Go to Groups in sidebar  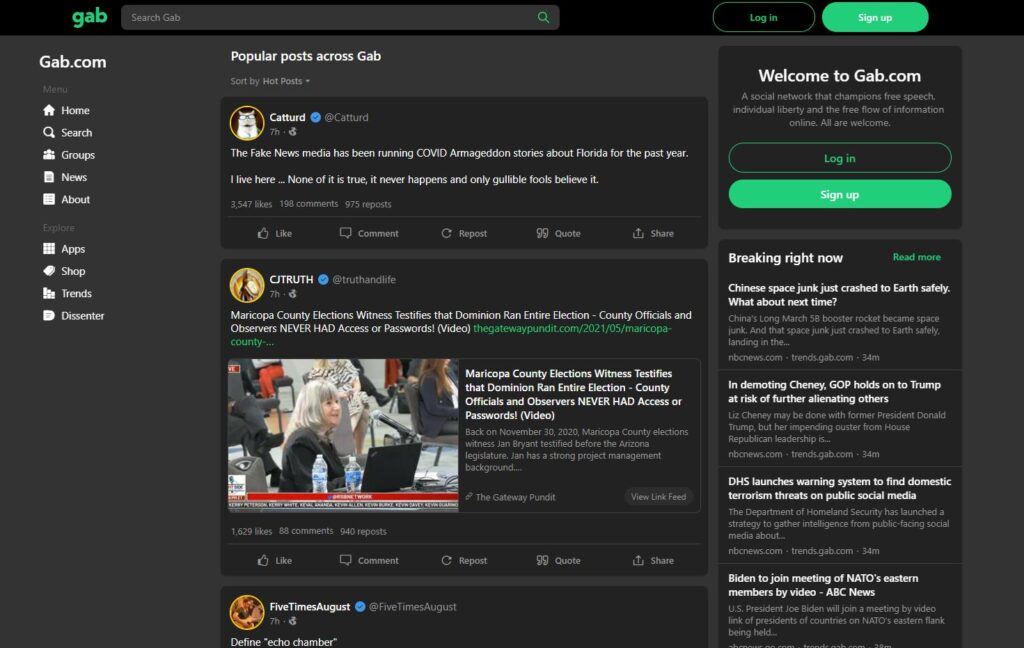tap(69, 155)
